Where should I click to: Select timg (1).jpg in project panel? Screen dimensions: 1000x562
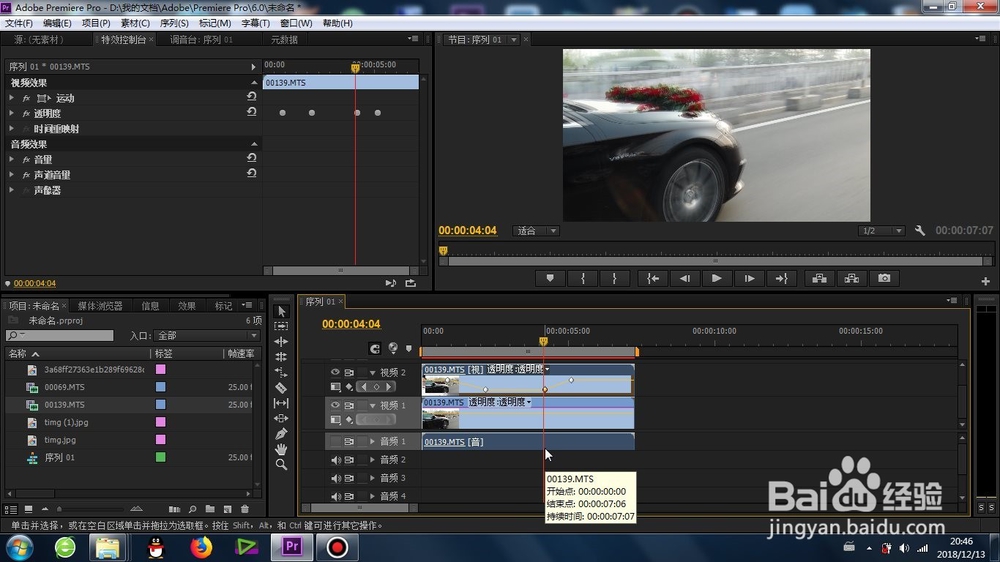click(x=66, y=422)
